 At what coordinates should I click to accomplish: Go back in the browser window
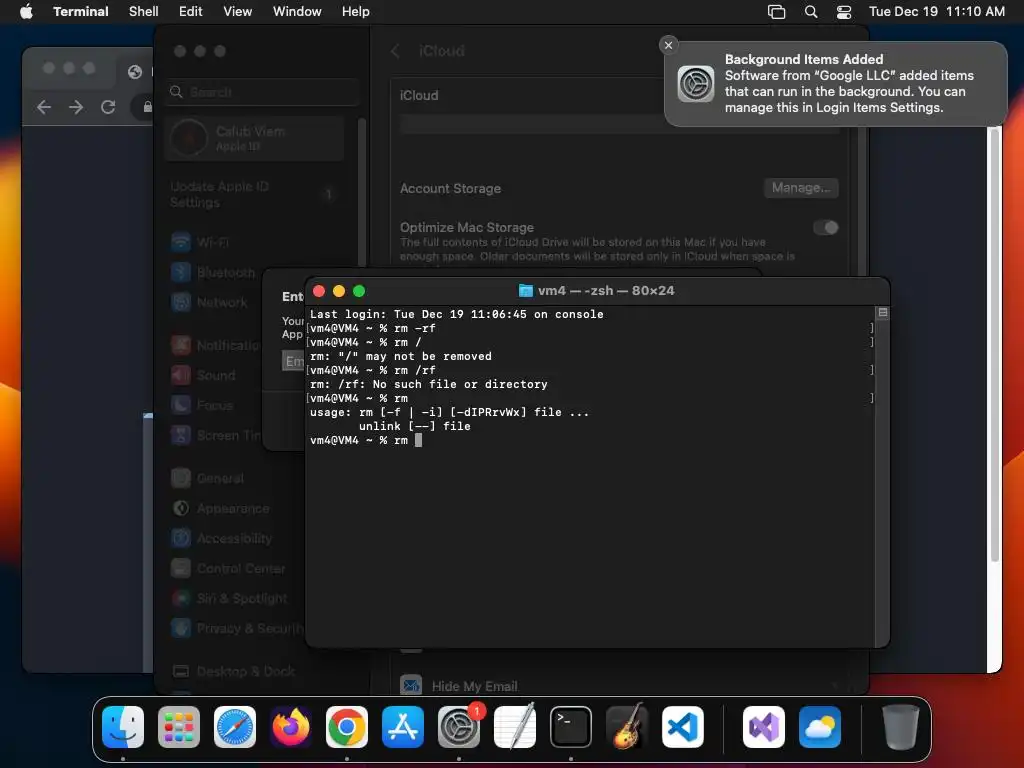pyautogui.click(x=44, y=107)
